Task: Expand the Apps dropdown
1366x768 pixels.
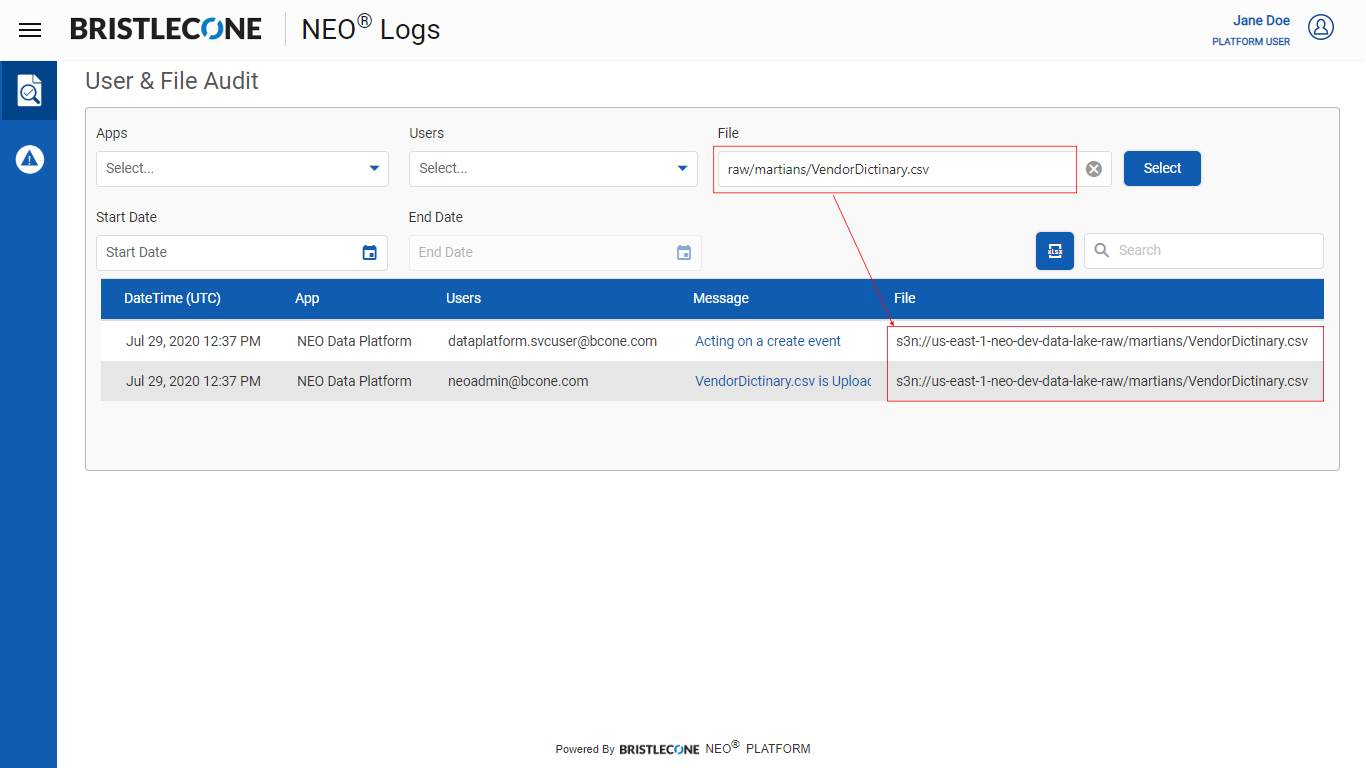Action: click(x=374, y=169)
